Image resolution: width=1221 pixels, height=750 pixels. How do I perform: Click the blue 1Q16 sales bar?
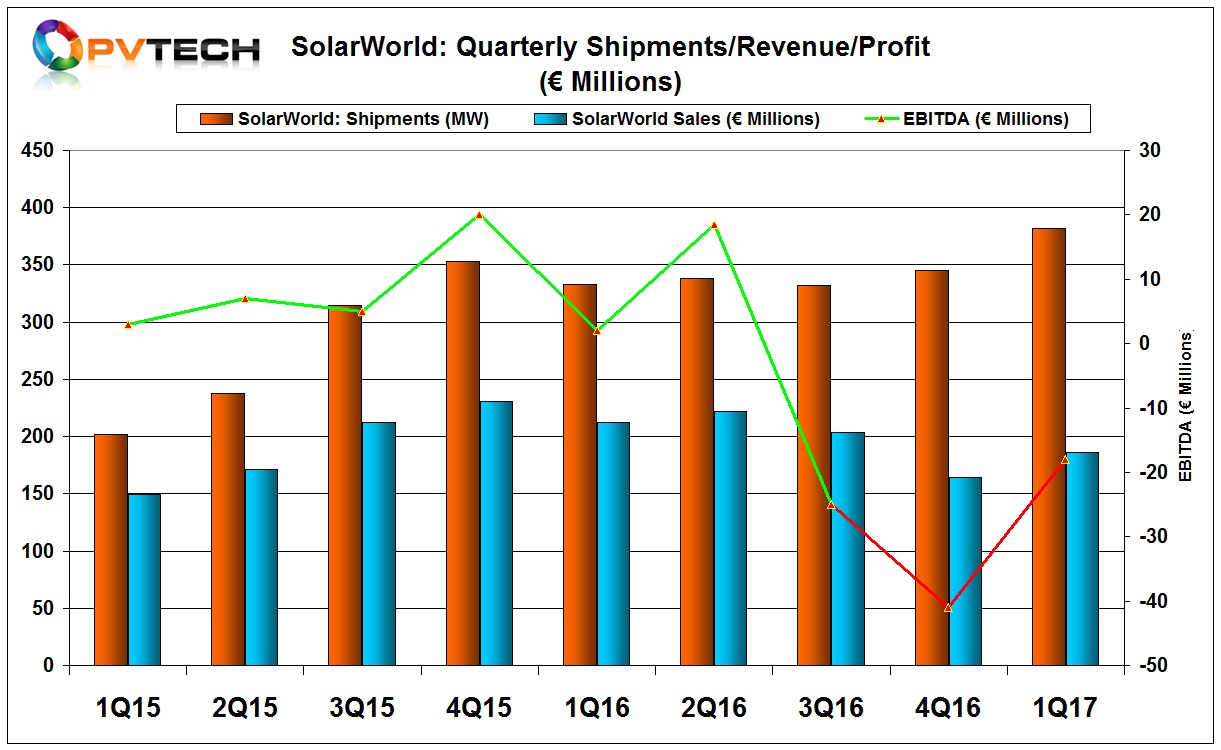(612, 544)
